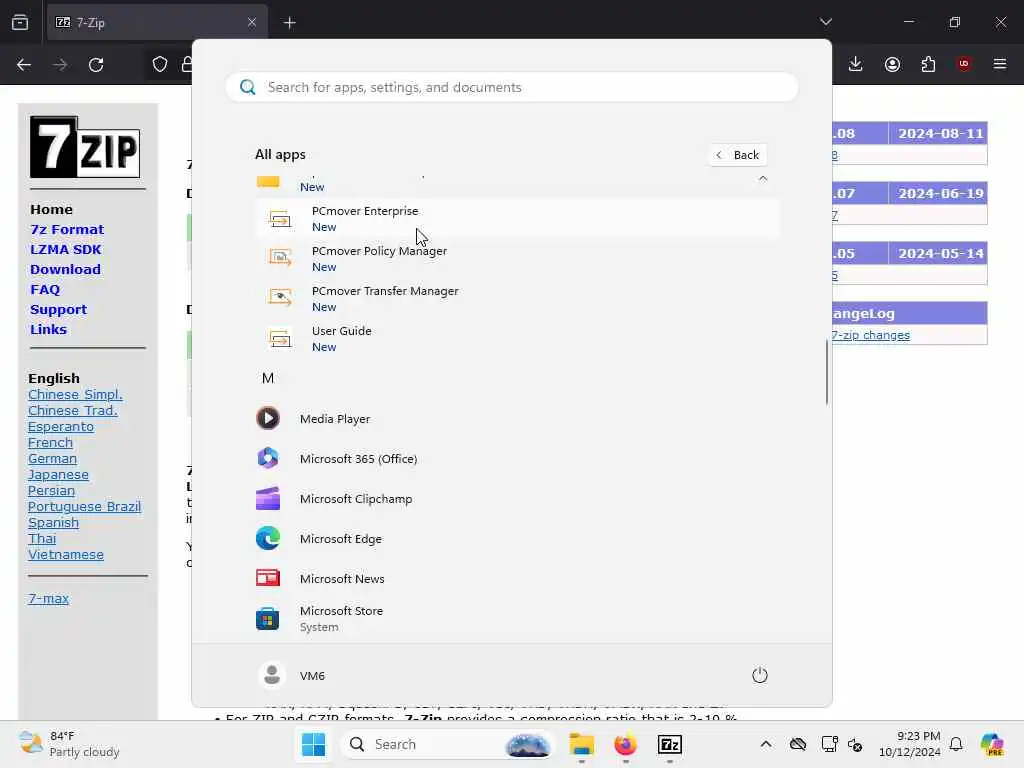
Task: Open weather widget showing 84°F
Action: (x=69, y=744)
